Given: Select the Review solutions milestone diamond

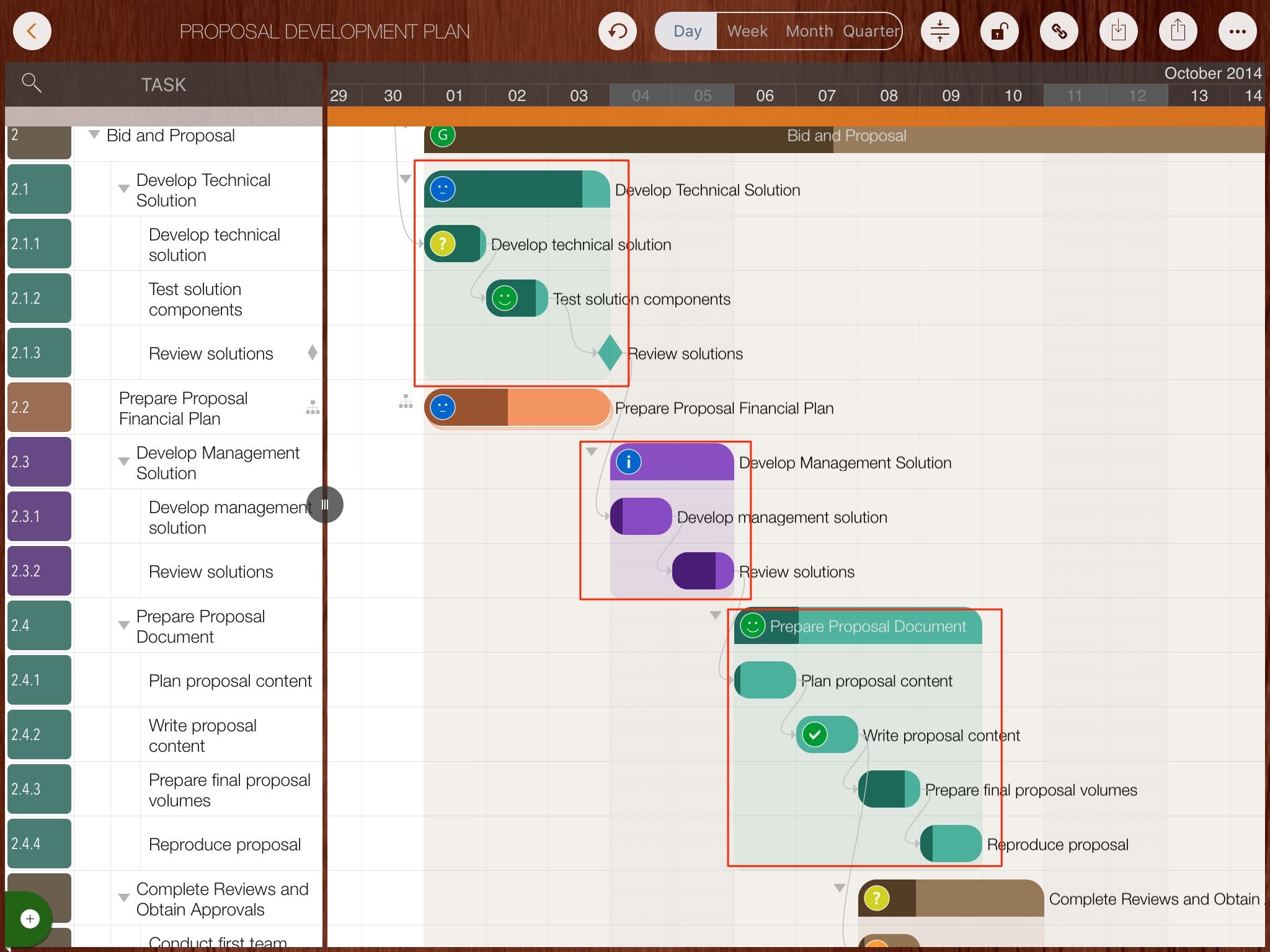Looking at the screenshot, I should click(609, 353).
